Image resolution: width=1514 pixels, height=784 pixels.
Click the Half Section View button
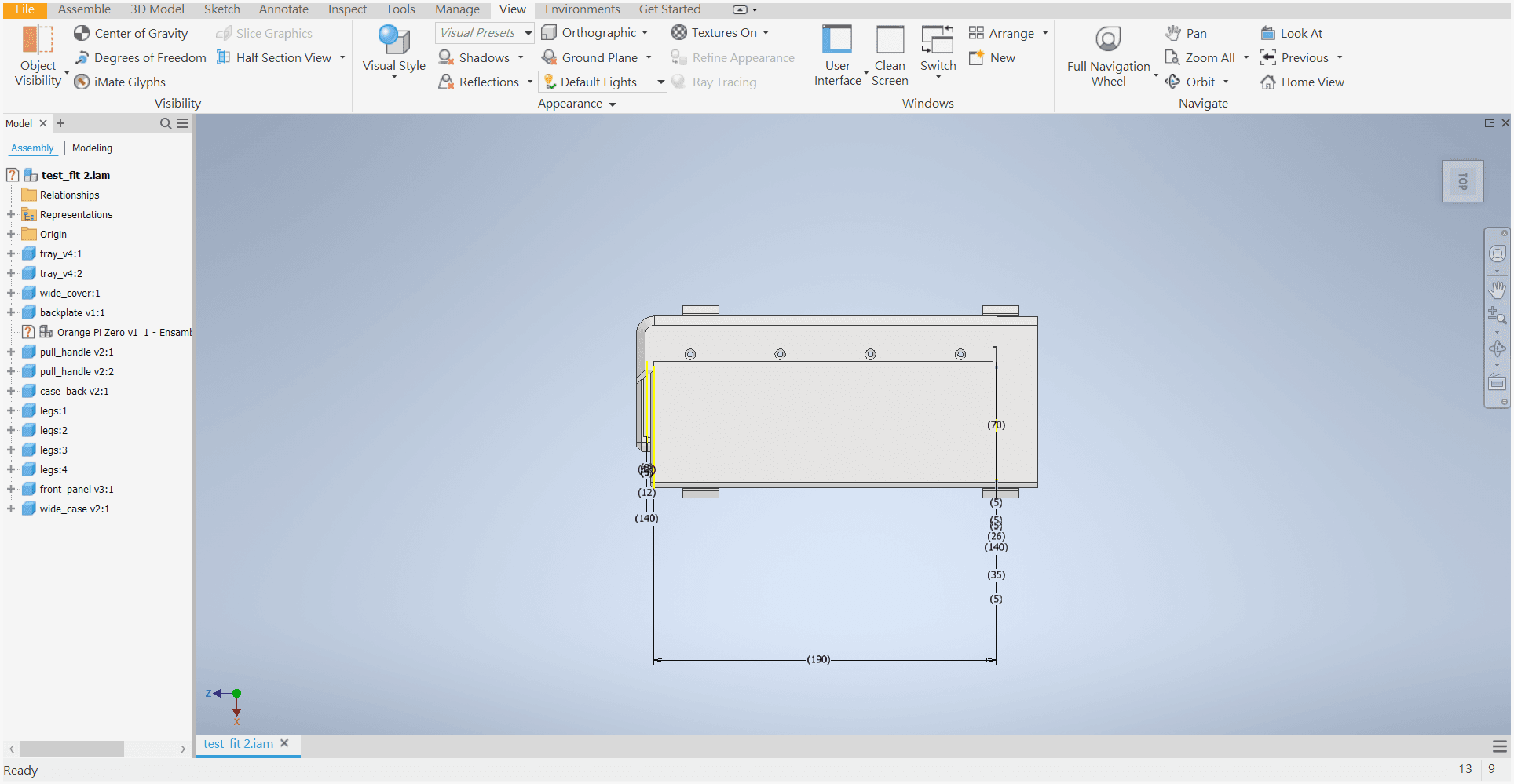pos(275,57)
